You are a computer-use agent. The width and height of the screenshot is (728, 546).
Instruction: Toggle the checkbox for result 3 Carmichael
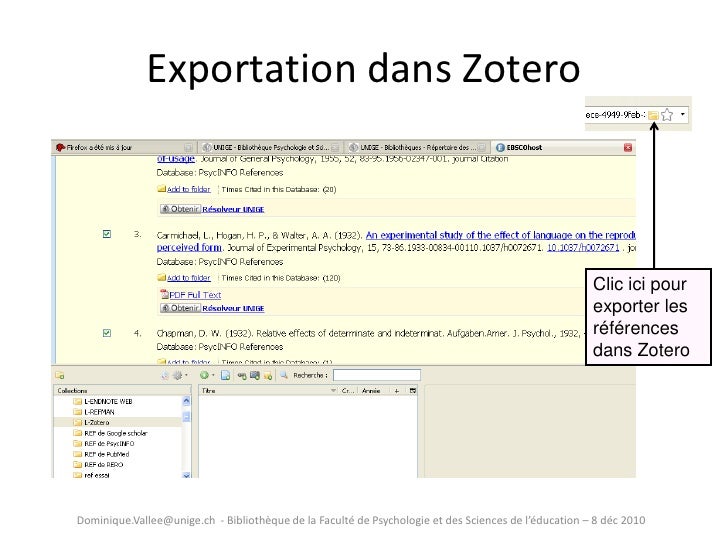[107, 234]
